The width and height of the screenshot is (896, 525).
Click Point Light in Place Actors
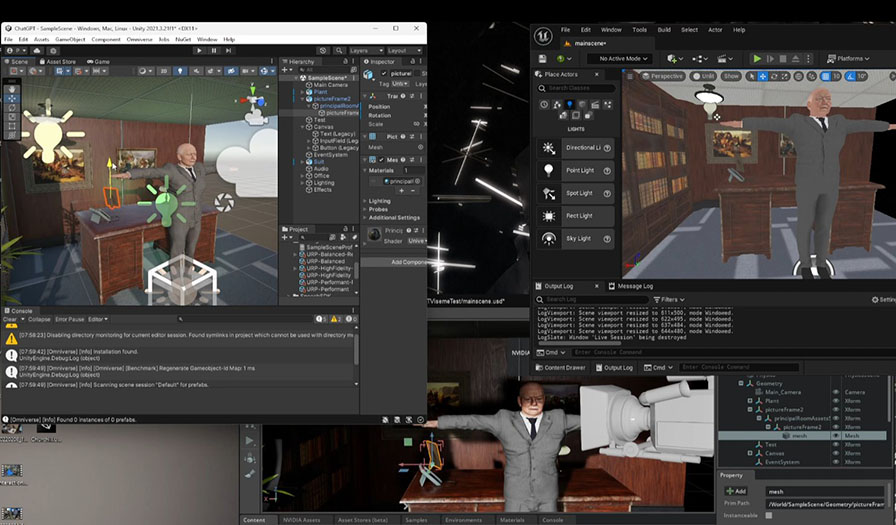coord(580,170)
